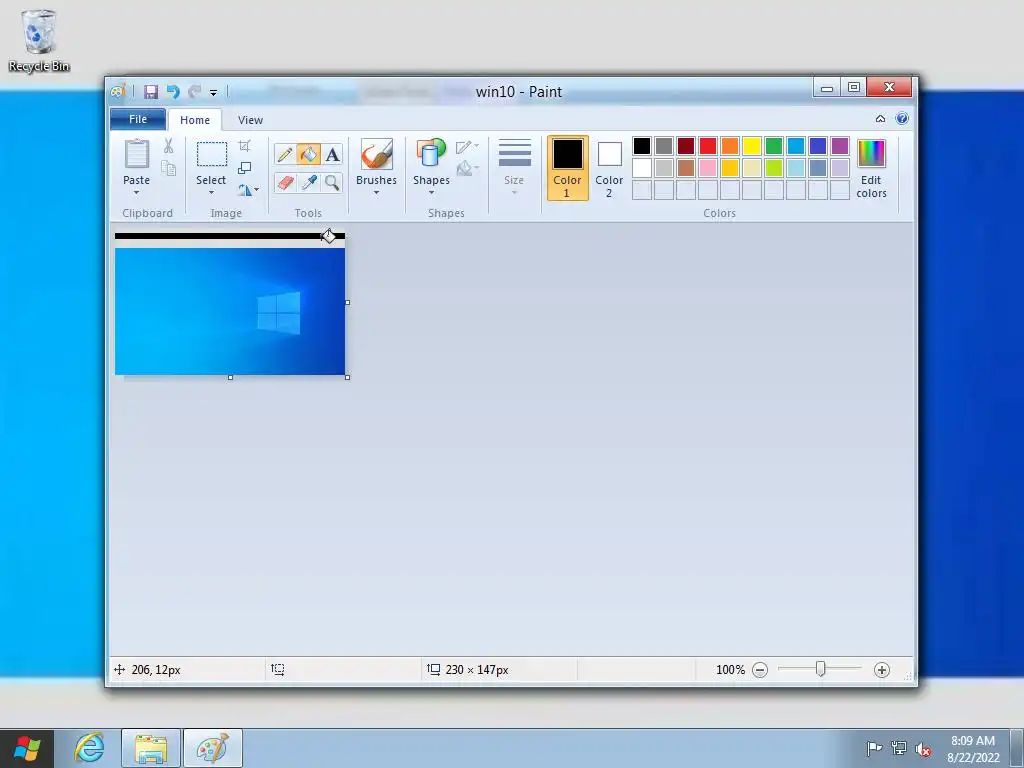Image resolution: width=1024 pixels, height=768 pixels.
Task: Select the Eraser tool
Action: pos(285,182)
